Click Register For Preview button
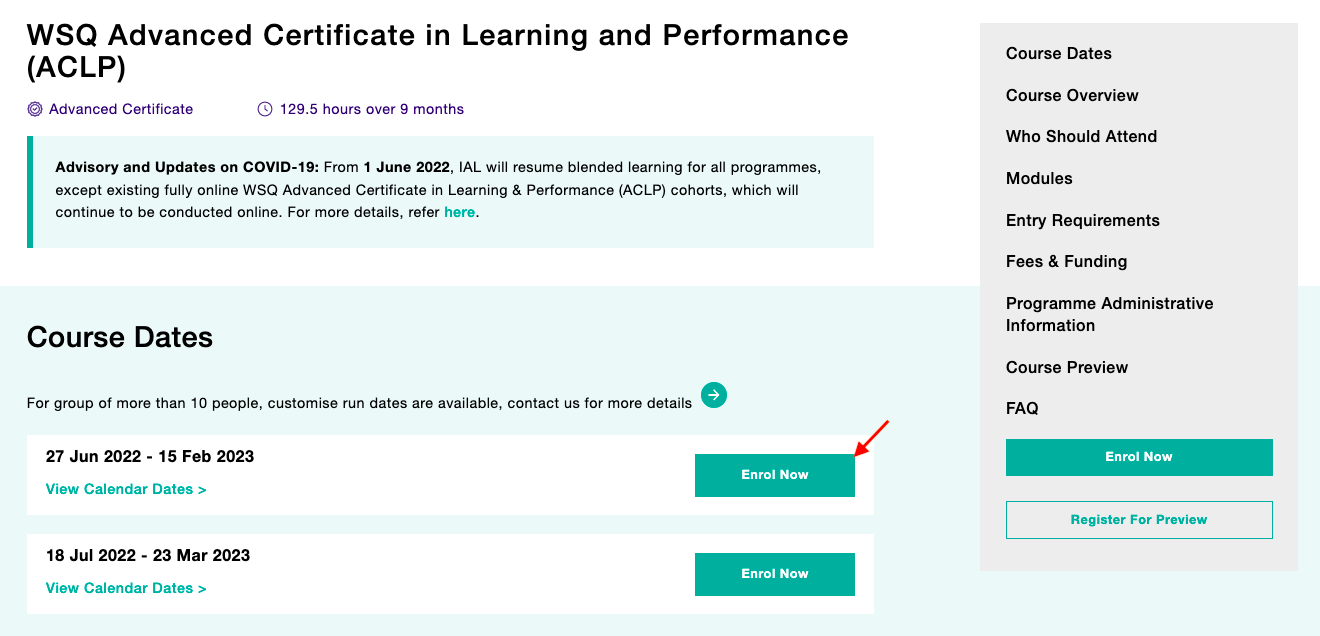The image size is (1320, 636). click(x=1139, y=520)
